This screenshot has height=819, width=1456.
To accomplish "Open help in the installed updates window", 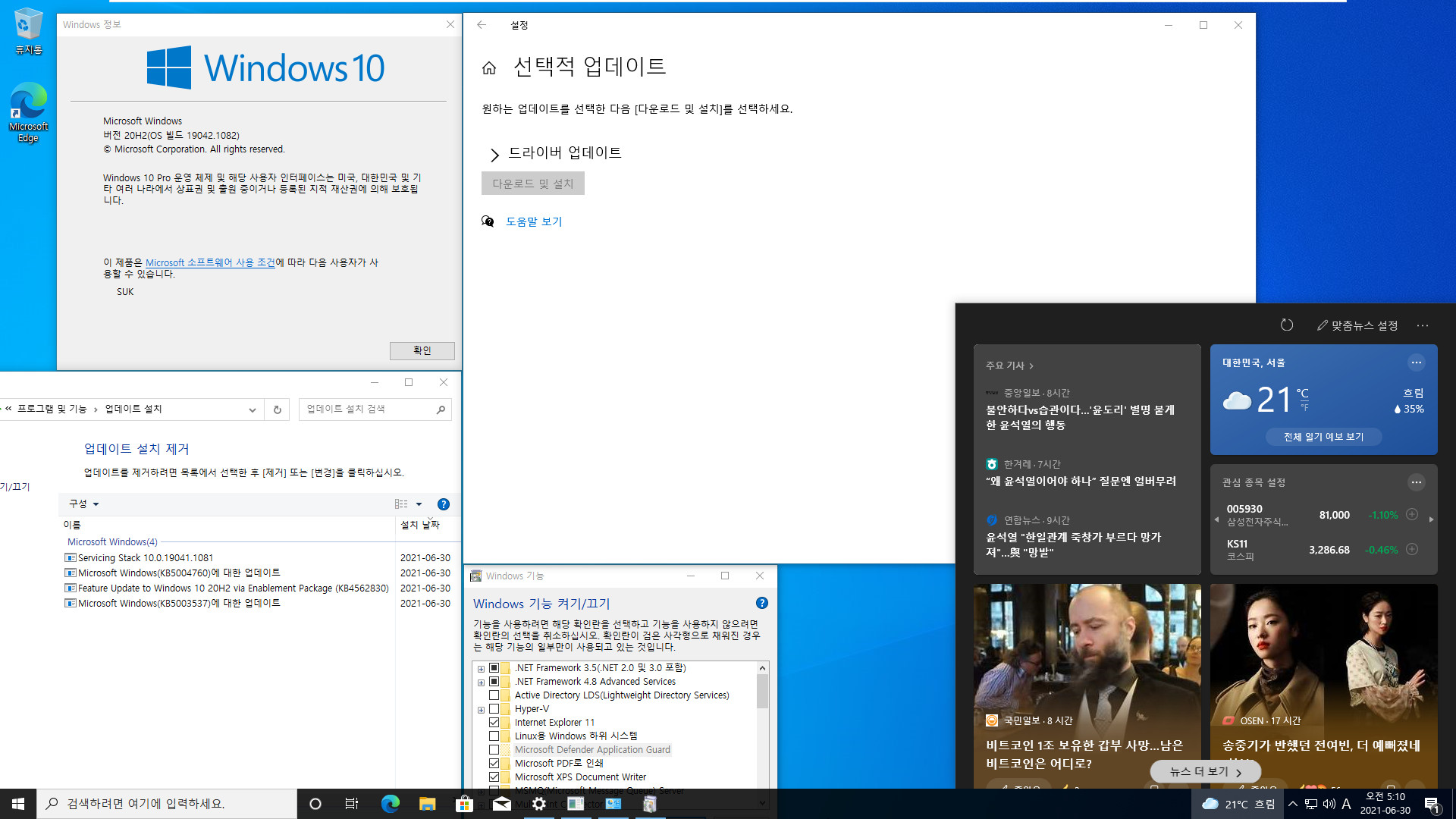I will tap(444, 504).
